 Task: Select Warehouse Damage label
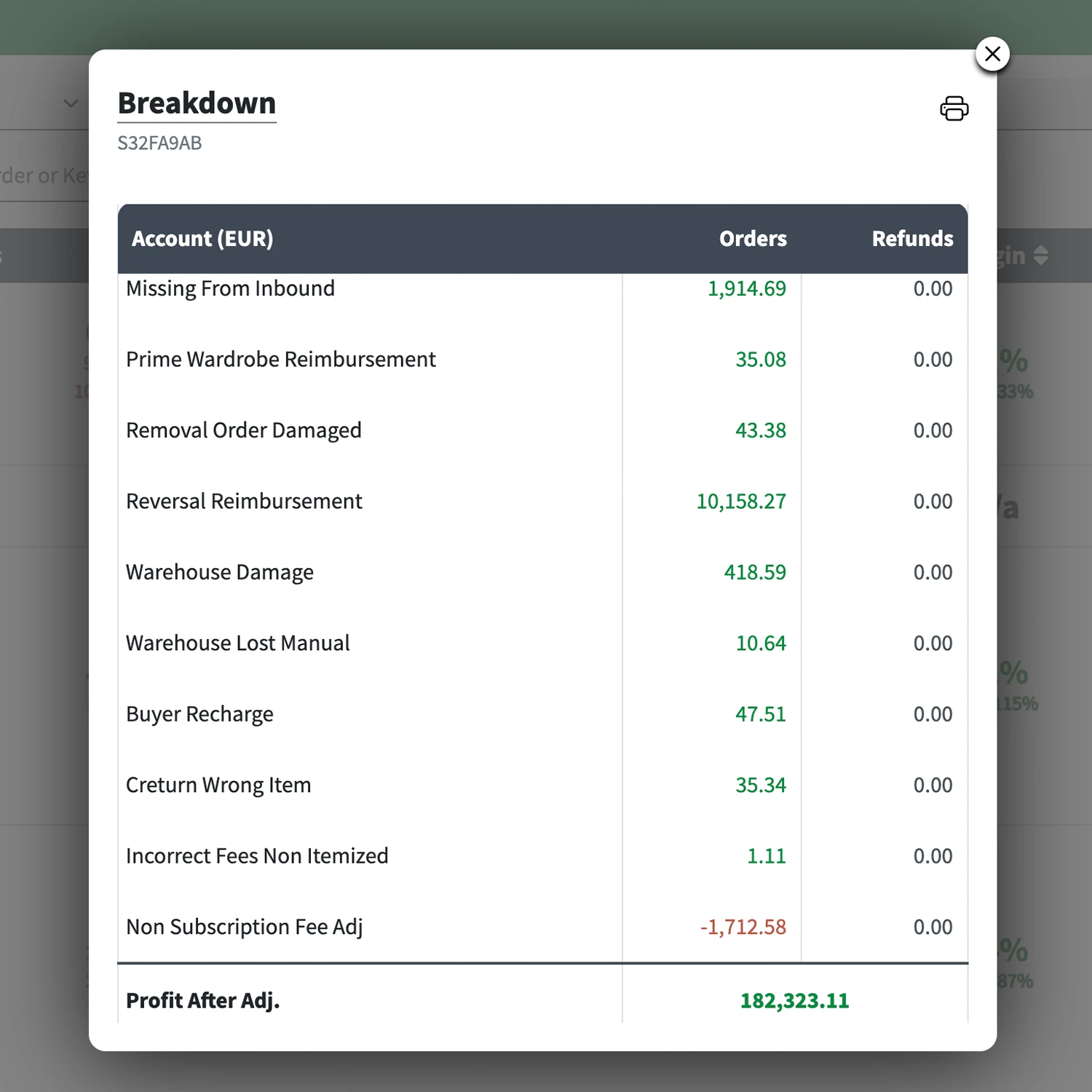pyautogui.click(x=220, y=572)
